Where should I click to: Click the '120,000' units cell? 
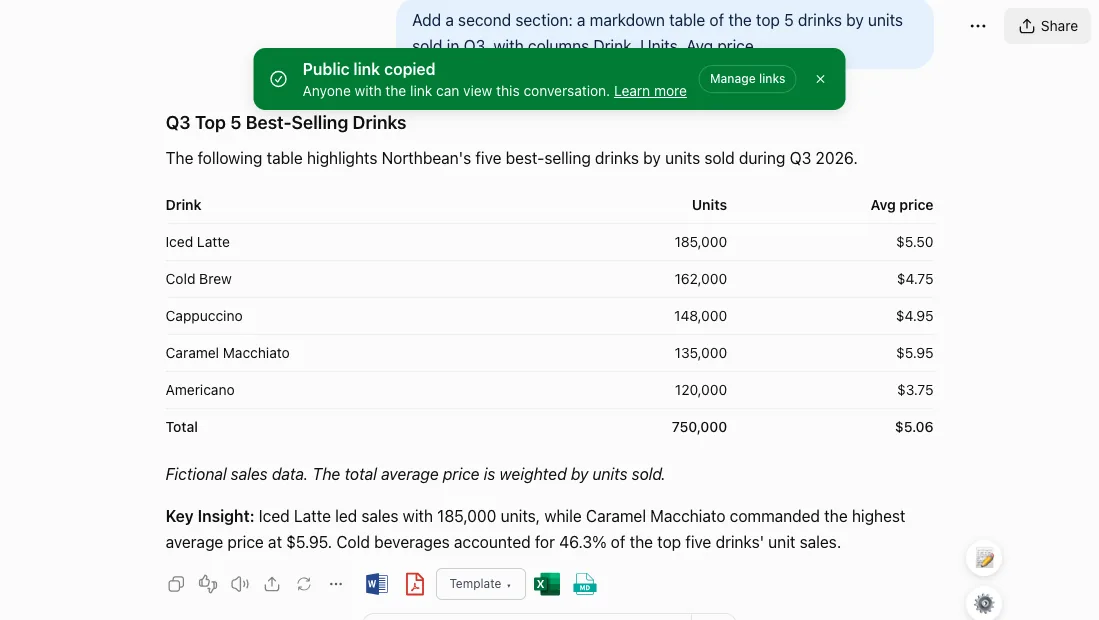[701, 390]
